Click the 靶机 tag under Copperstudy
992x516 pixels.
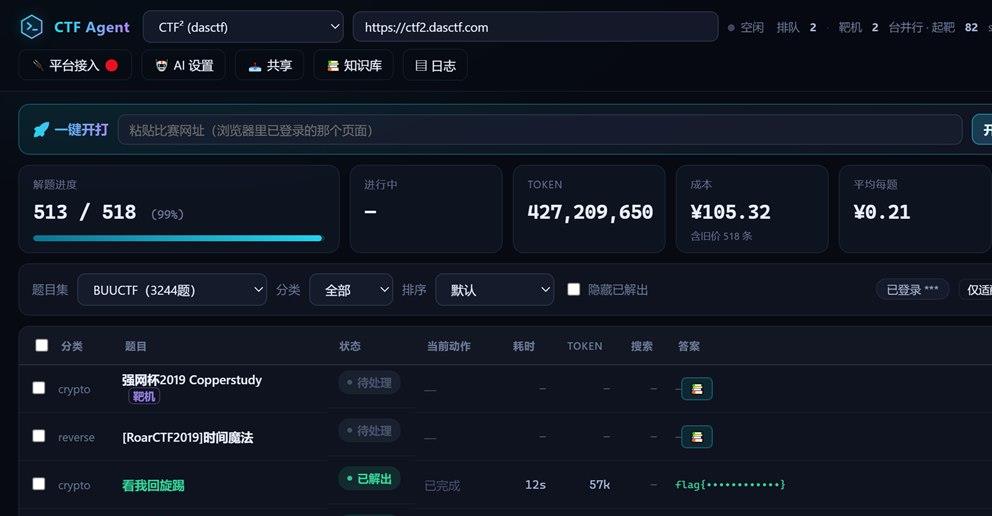click(144, 396)
